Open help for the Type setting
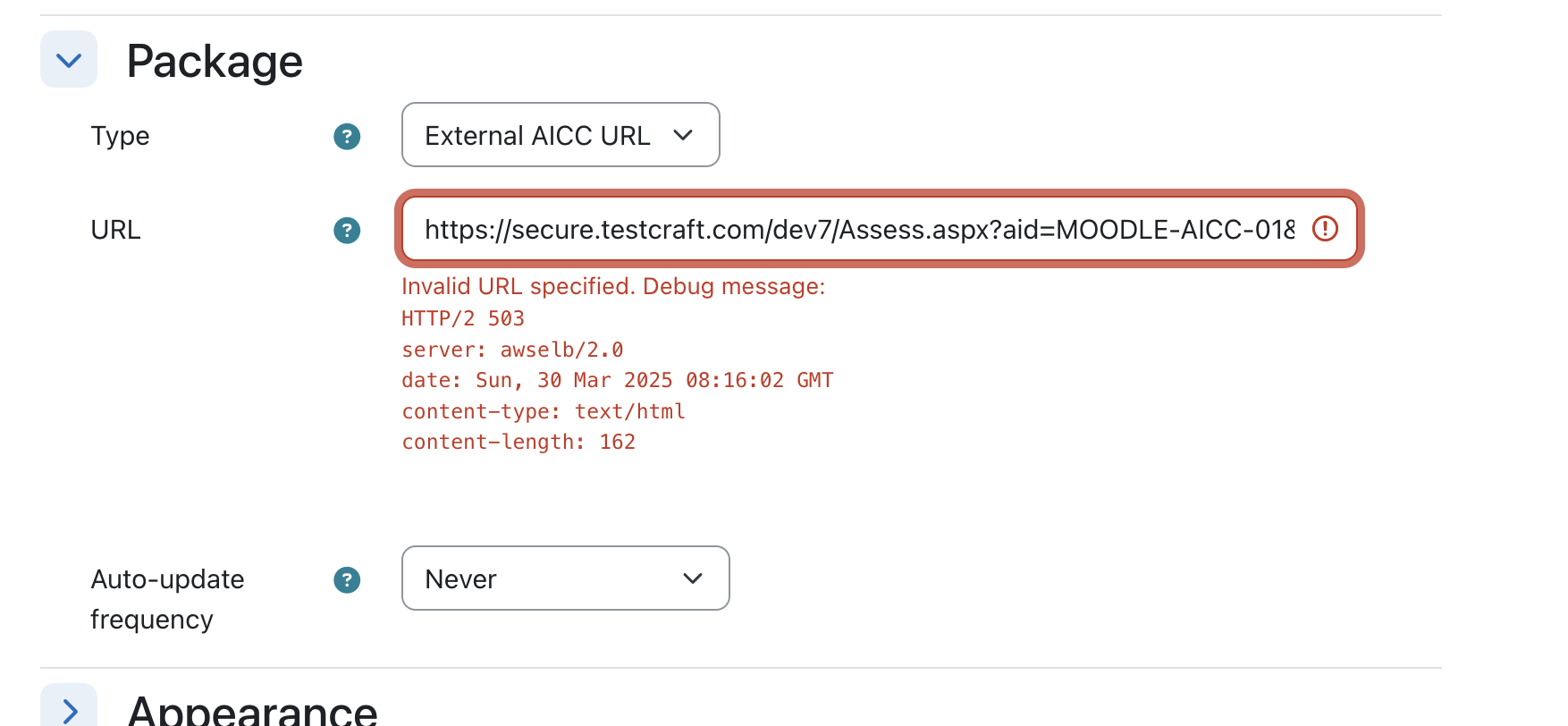Screen dimensions: 1568x726 [347, 137]
